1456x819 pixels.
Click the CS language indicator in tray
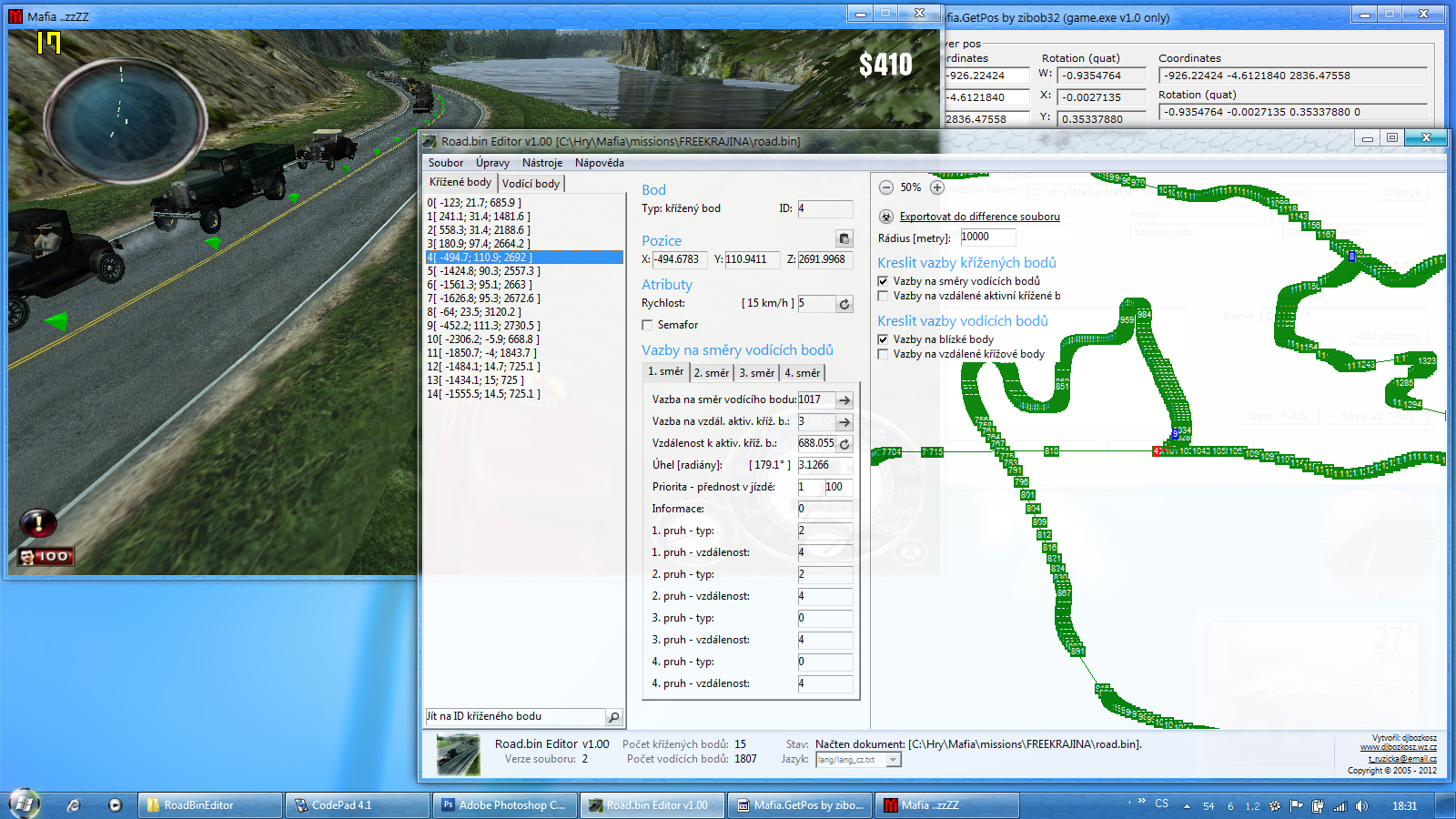pos(1162,804)
